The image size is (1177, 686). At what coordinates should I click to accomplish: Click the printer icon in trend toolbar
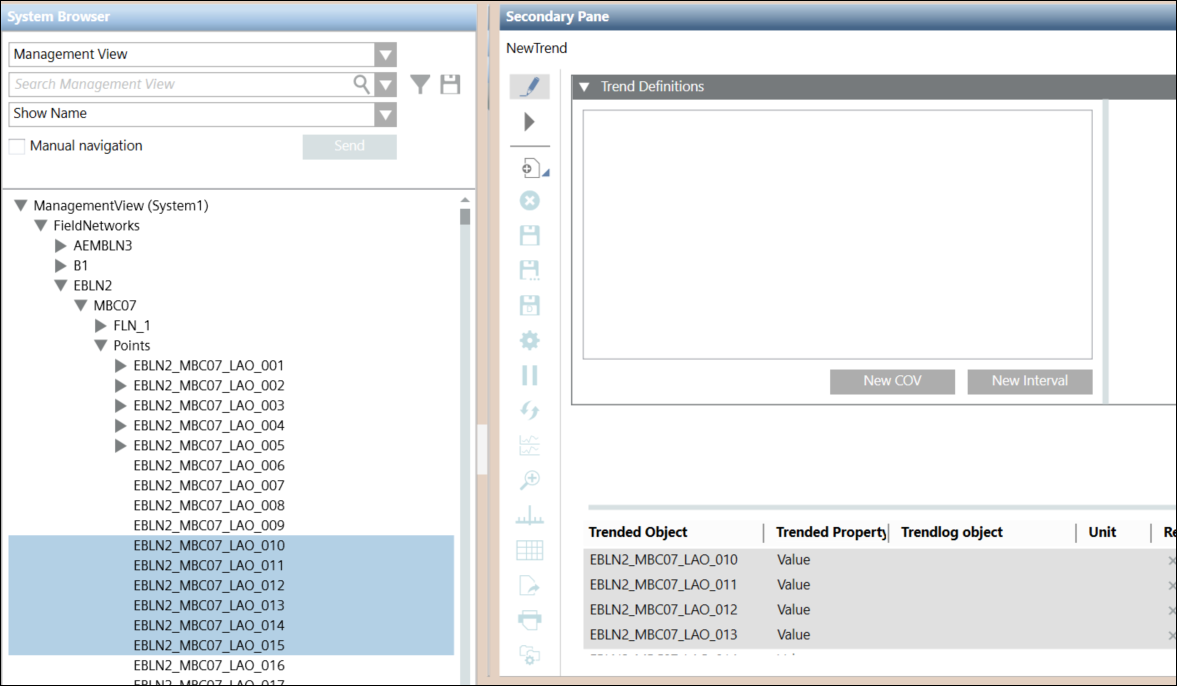tap(530, 620)
